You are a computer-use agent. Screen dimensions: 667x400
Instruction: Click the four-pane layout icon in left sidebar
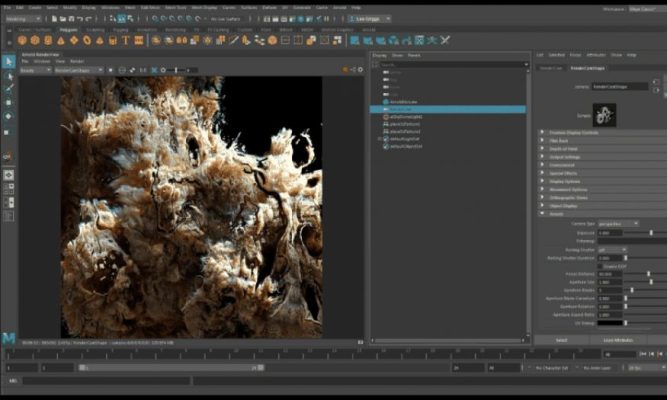[8, 189]
